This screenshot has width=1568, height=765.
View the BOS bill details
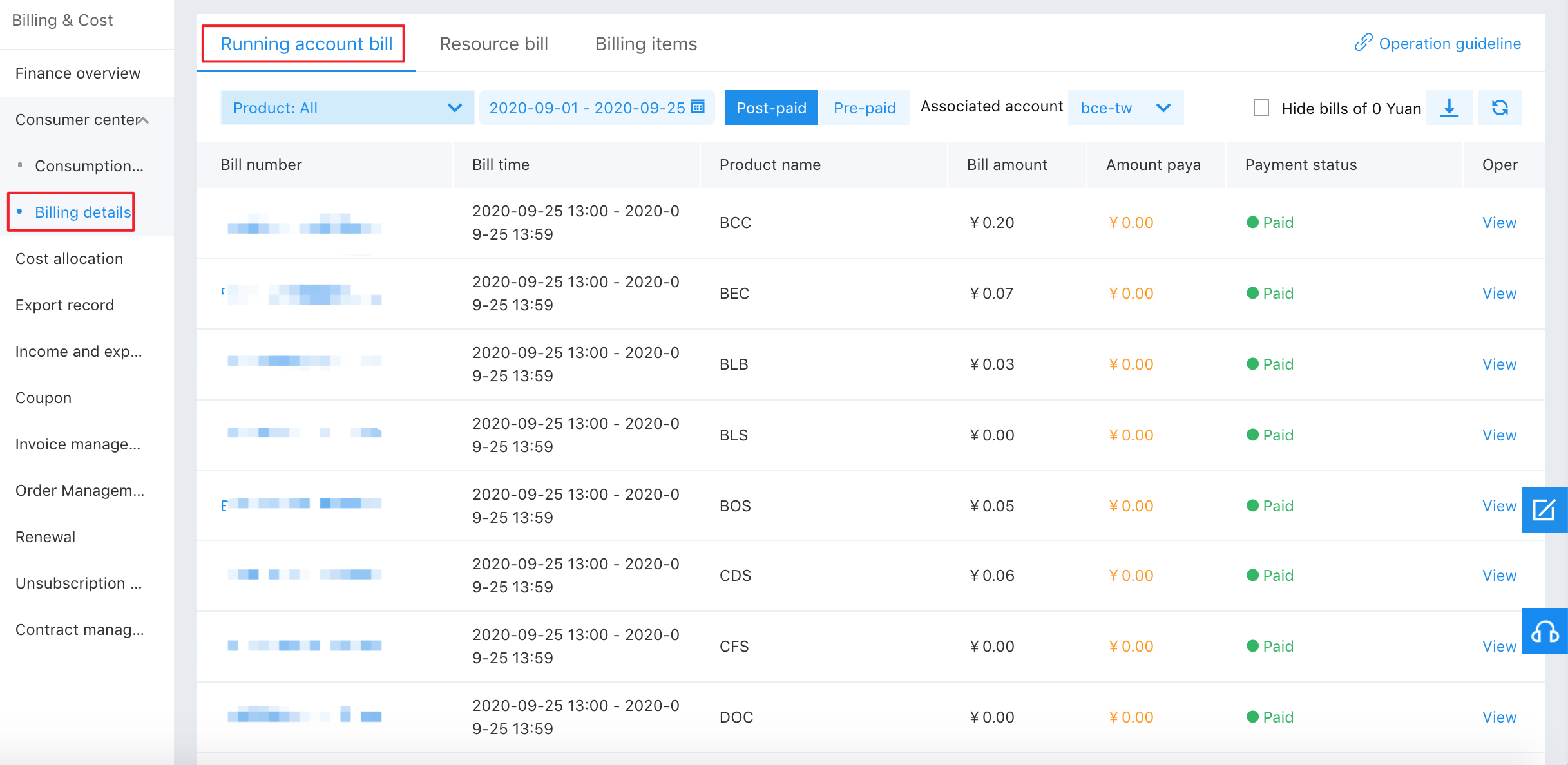pos(1498,505)
